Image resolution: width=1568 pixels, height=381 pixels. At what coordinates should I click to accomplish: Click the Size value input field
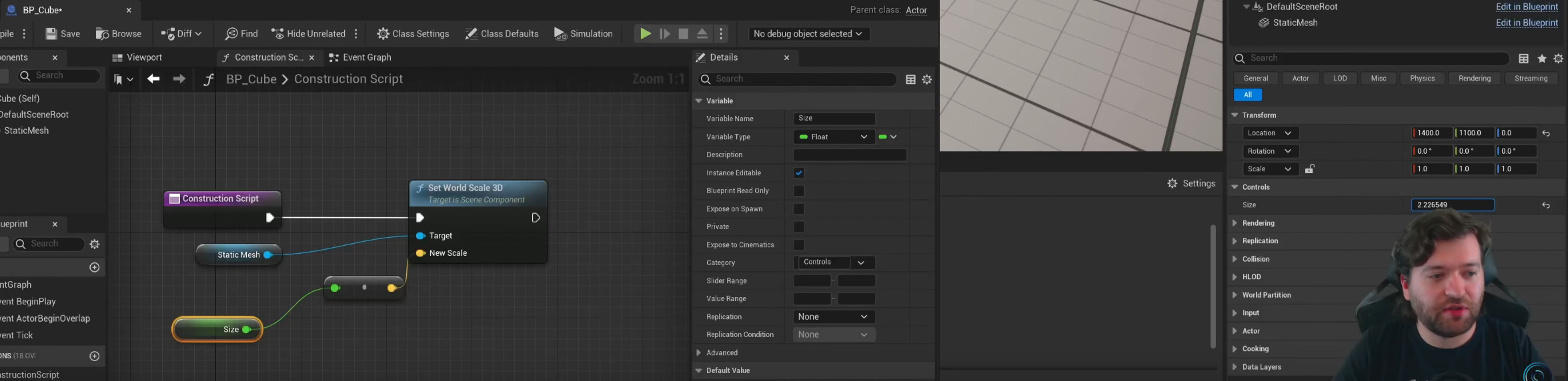tap(1452, 205)
